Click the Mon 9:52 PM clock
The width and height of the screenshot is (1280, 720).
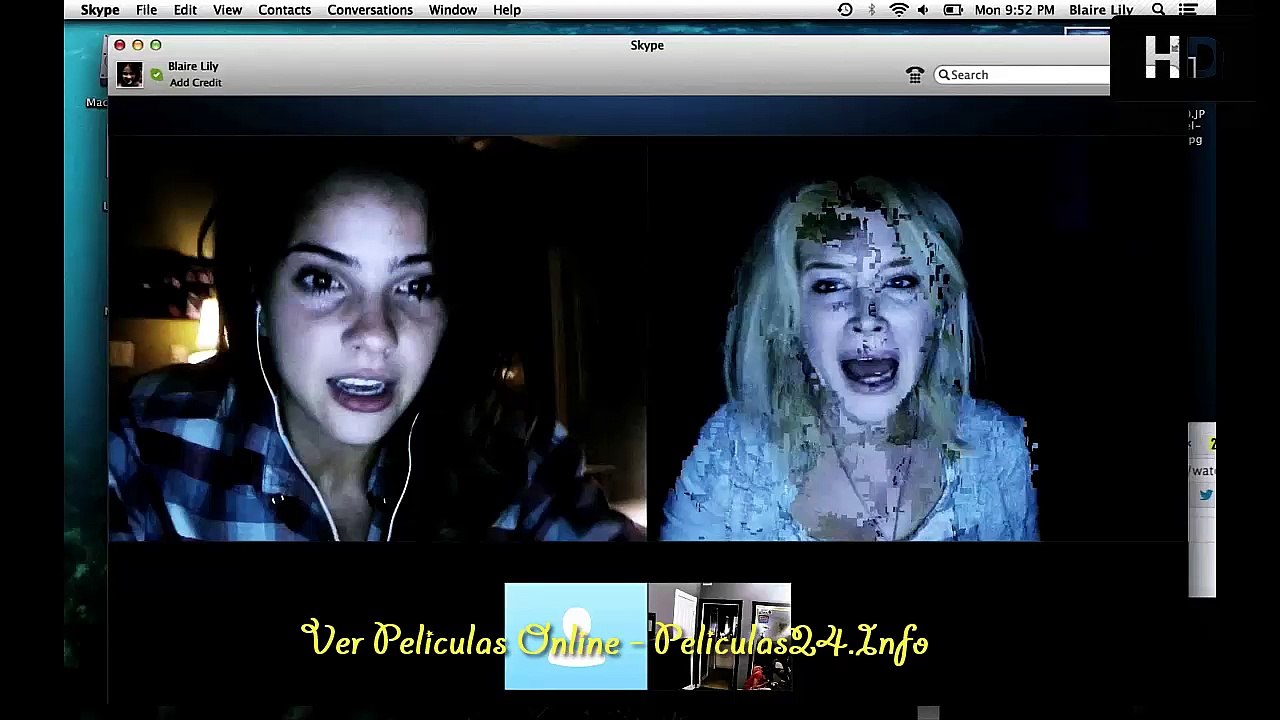click(1014, 10)
